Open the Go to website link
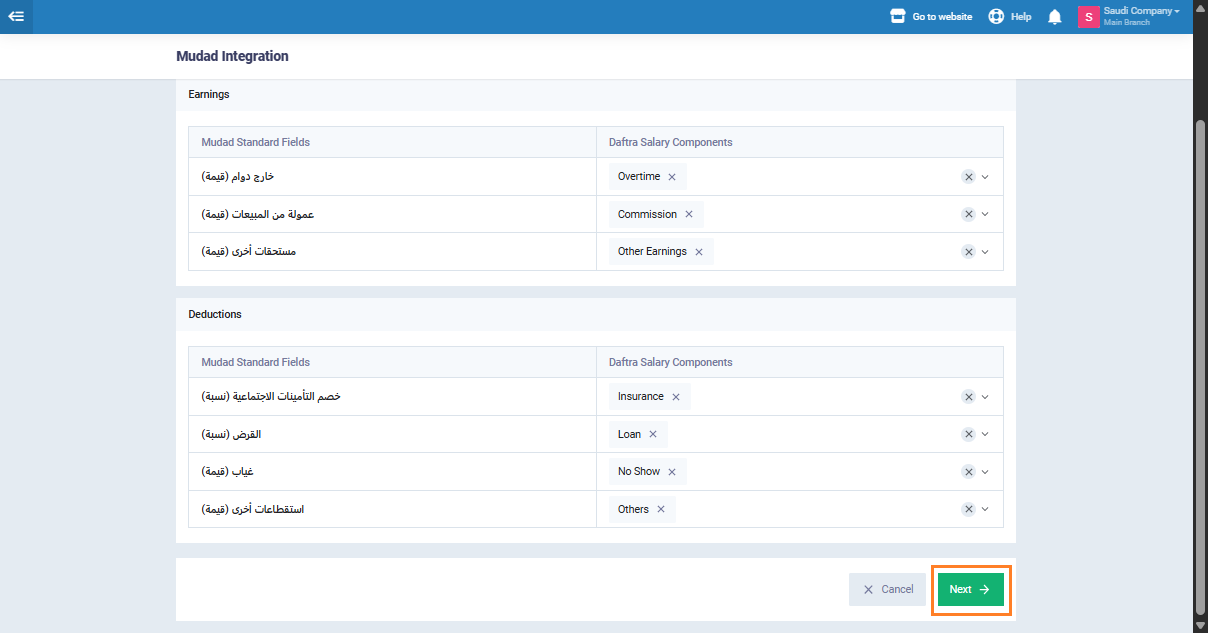 pos(941,17)
